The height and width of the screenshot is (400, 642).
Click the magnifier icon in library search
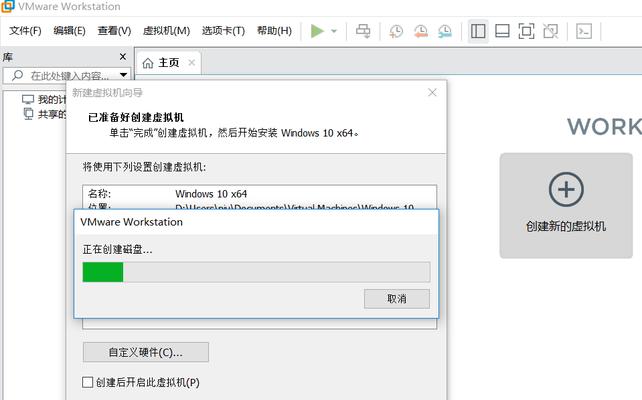[17, 75]
